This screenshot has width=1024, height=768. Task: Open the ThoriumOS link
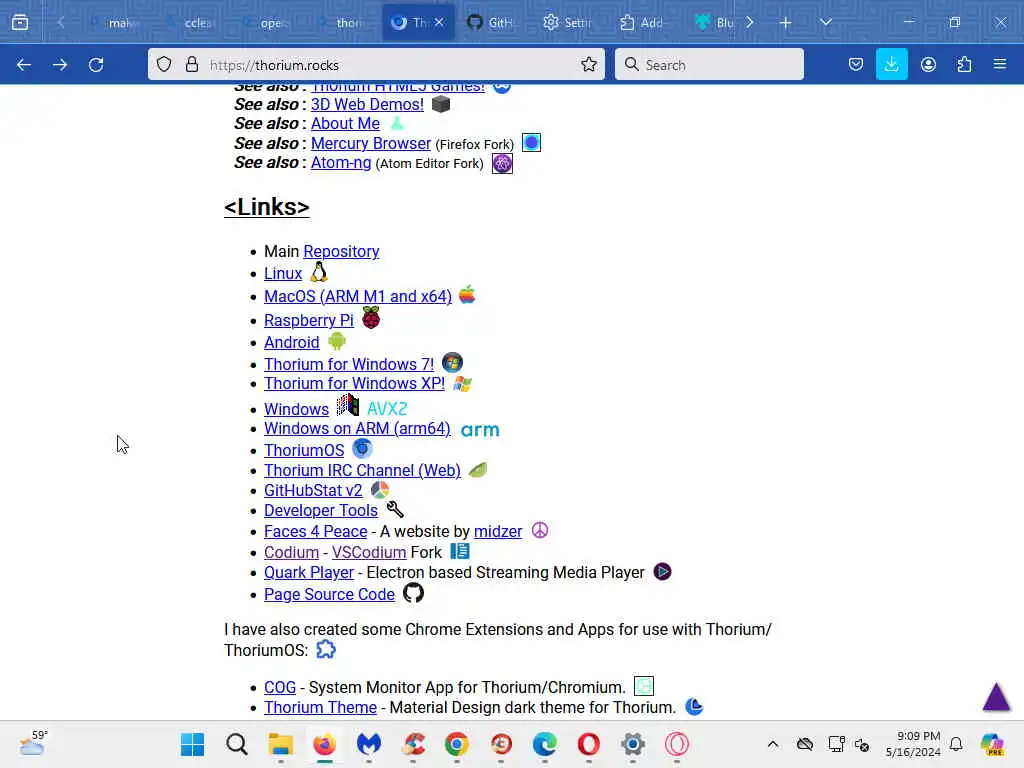304,451
